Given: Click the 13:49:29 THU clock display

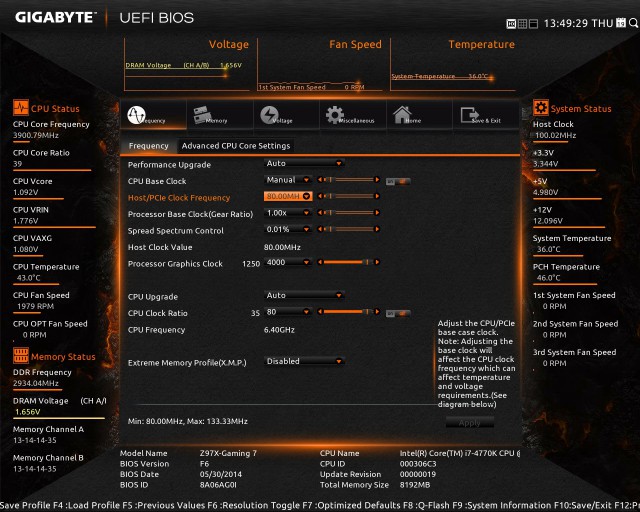Looking at the screenshot, I should point(578,23).
